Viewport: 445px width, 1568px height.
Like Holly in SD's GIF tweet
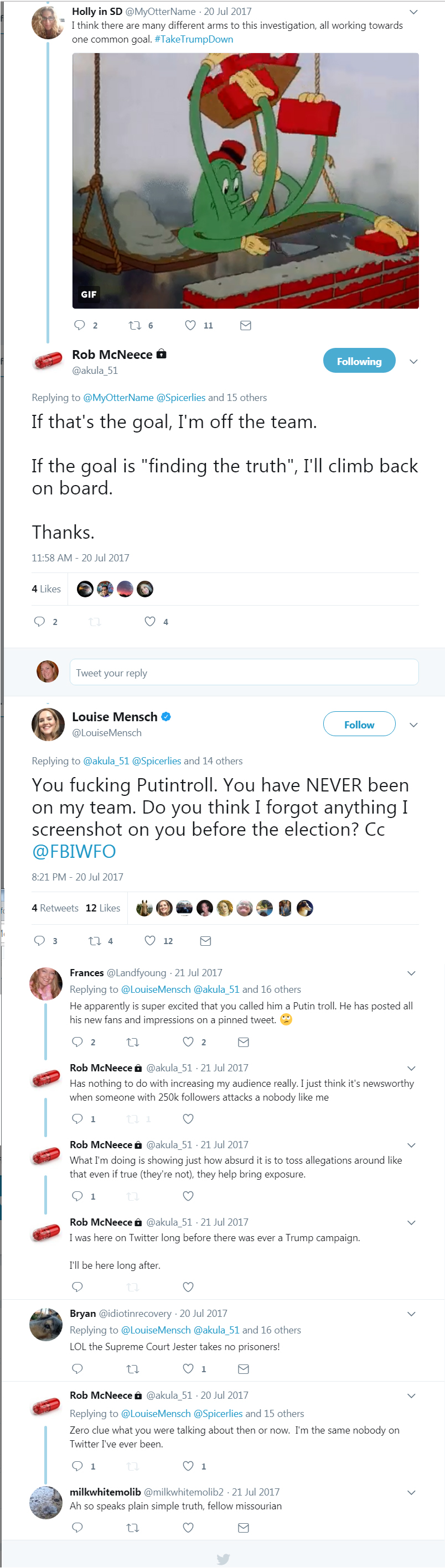[190, 326]
